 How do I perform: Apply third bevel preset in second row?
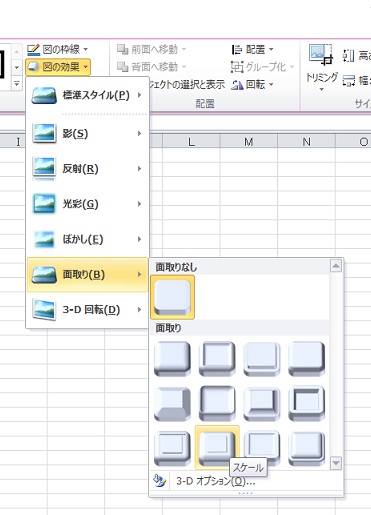click(x=262, y=403)
